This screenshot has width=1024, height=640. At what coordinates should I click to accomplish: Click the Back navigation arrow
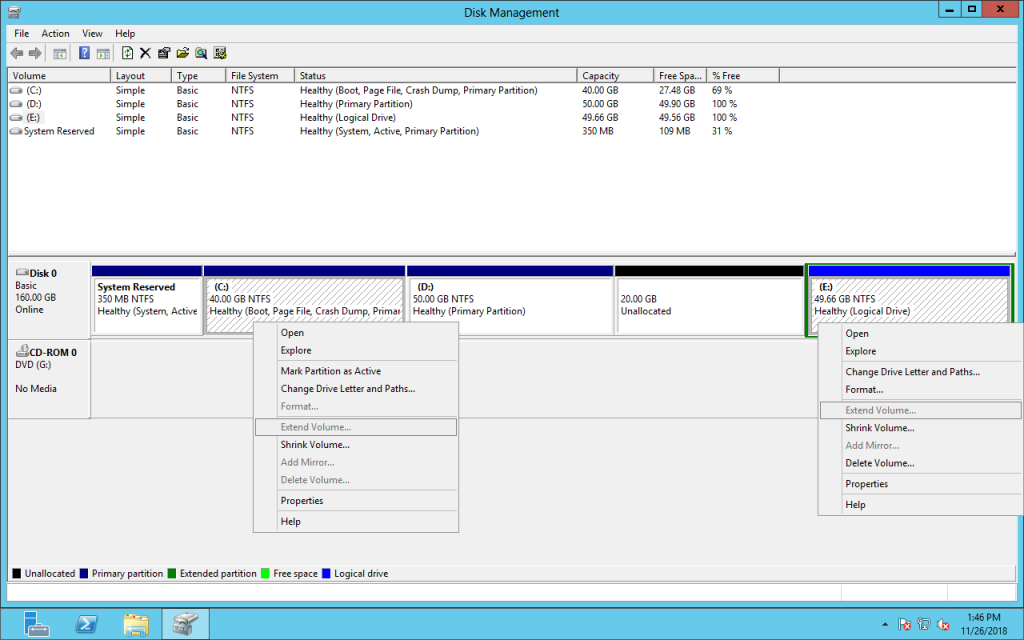(15, 53)
